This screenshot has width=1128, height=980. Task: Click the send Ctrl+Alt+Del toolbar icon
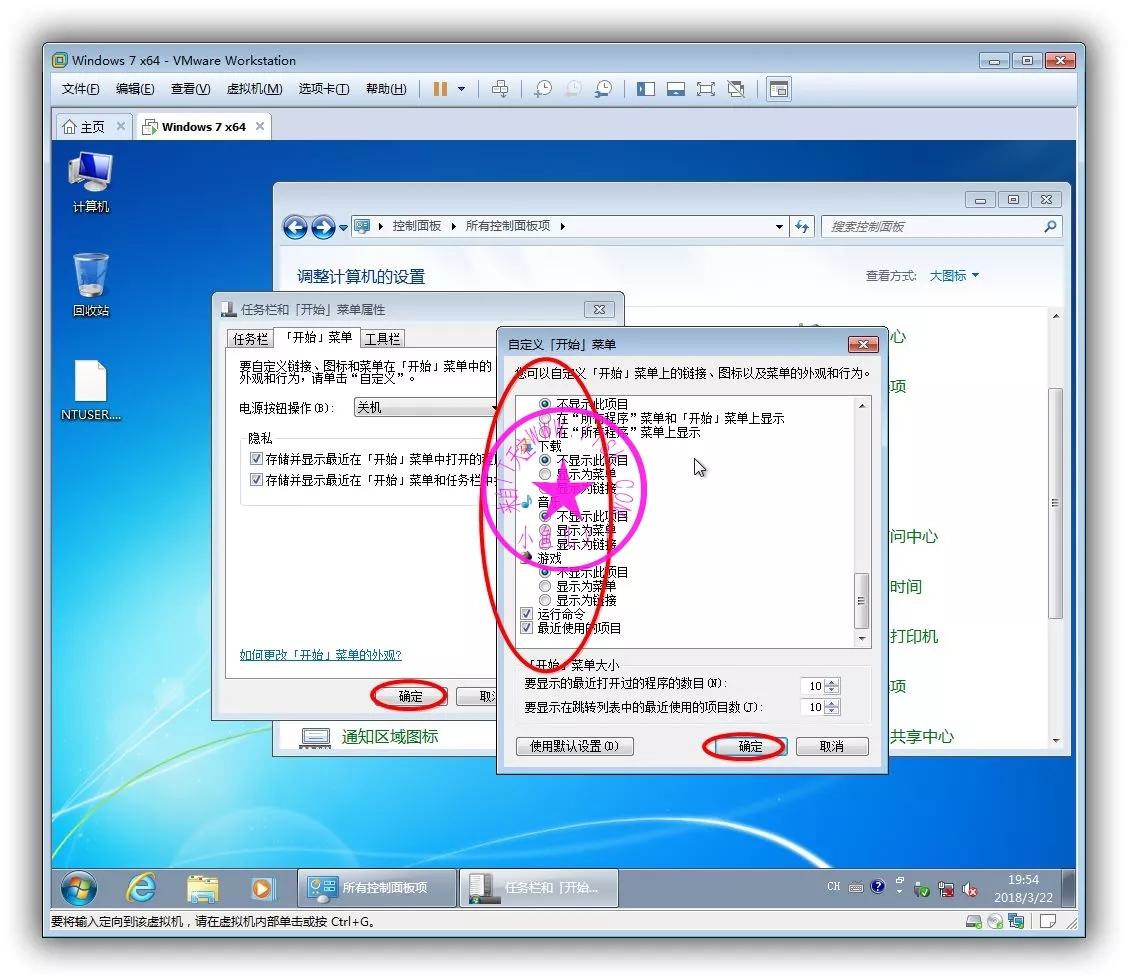click(501, 89)
